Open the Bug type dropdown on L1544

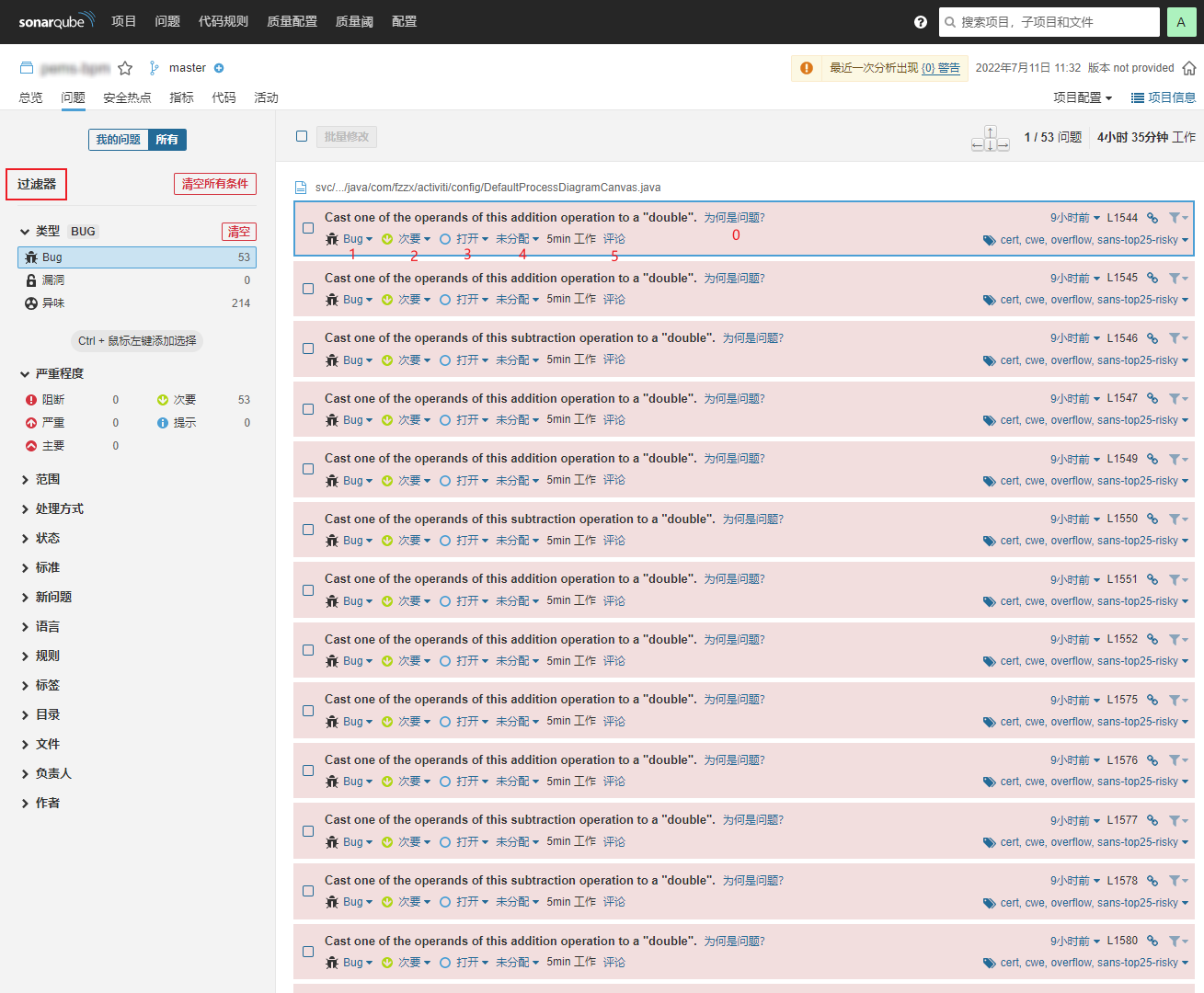(350, 239)
